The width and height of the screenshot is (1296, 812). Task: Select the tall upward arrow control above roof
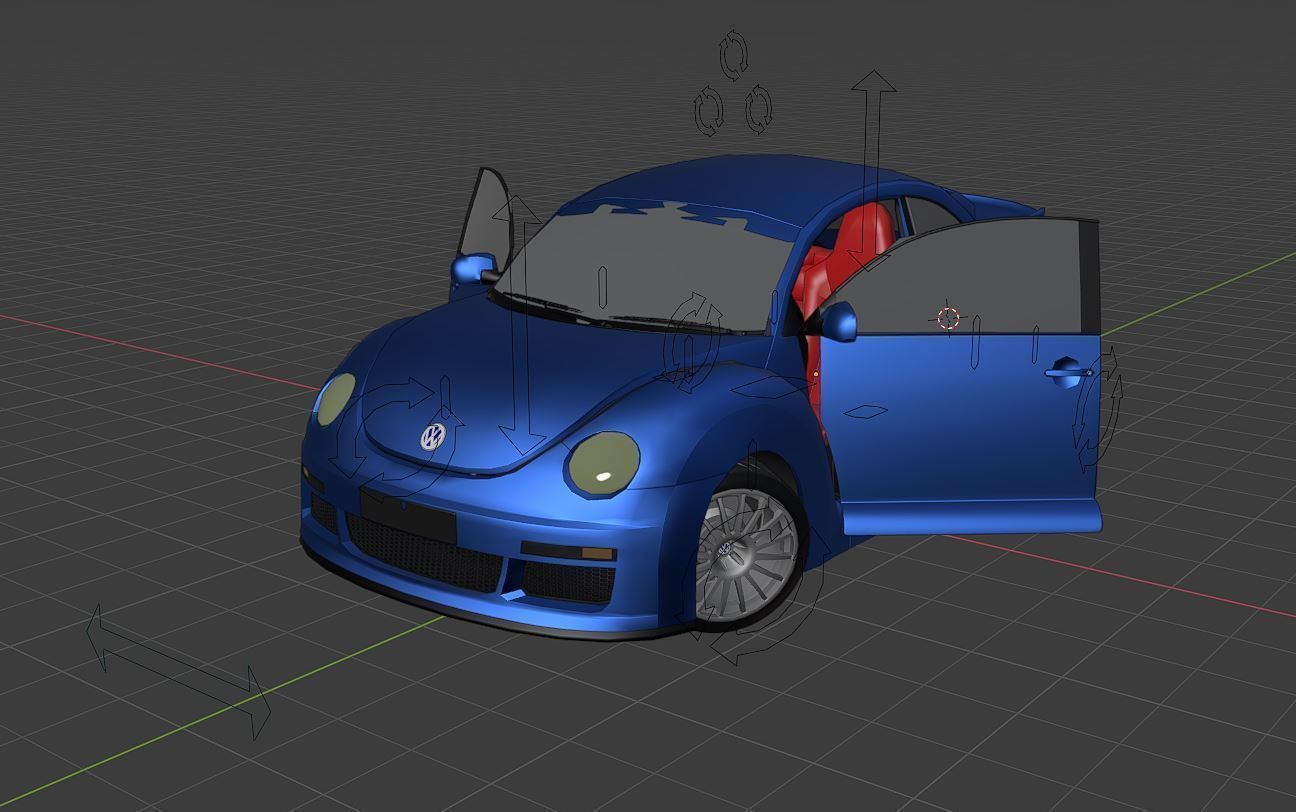tap(873, 170)
